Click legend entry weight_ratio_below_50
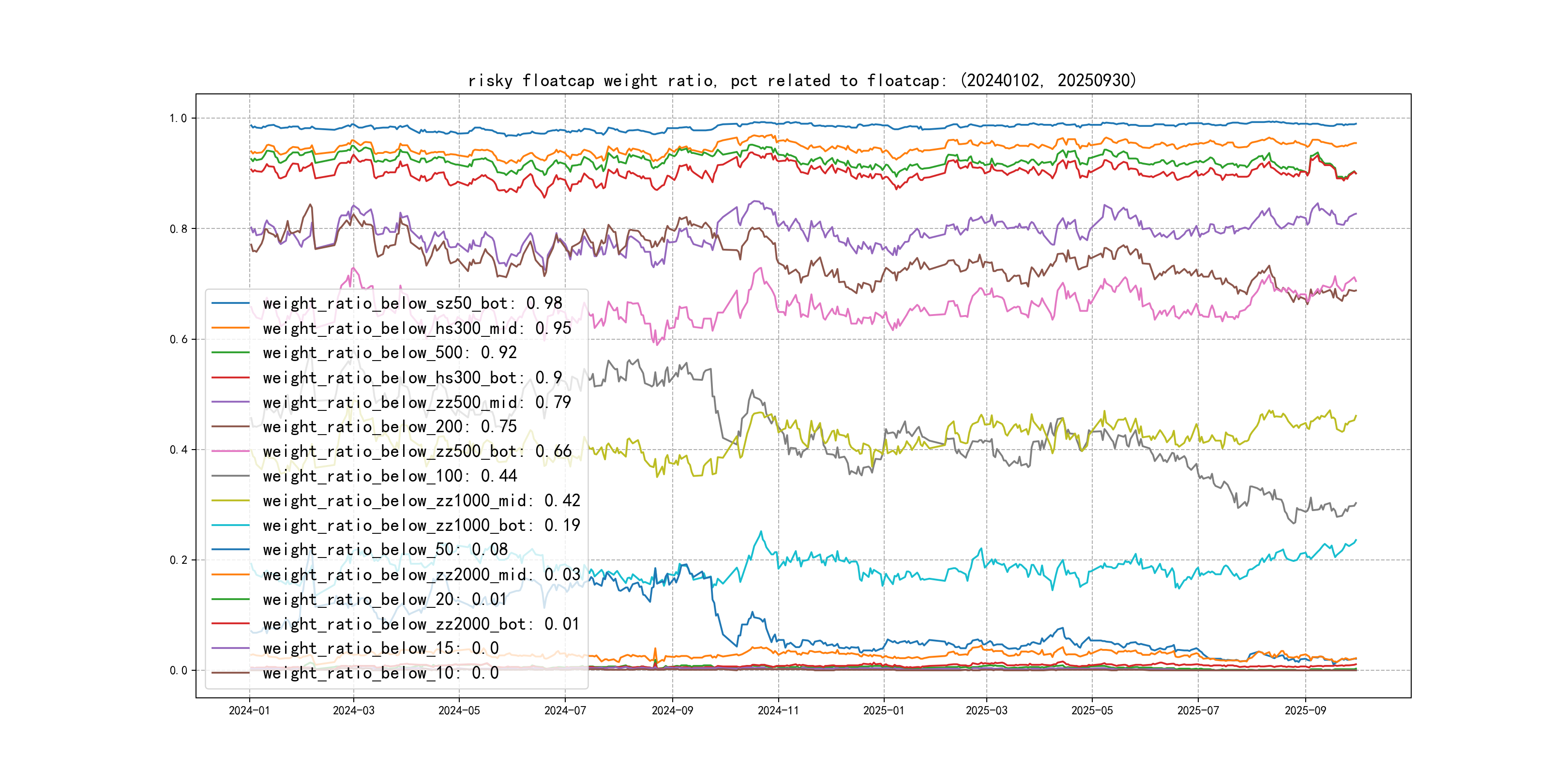This screenshot has width=1568, height=784. pyautogui.click(x=385, y=550)
